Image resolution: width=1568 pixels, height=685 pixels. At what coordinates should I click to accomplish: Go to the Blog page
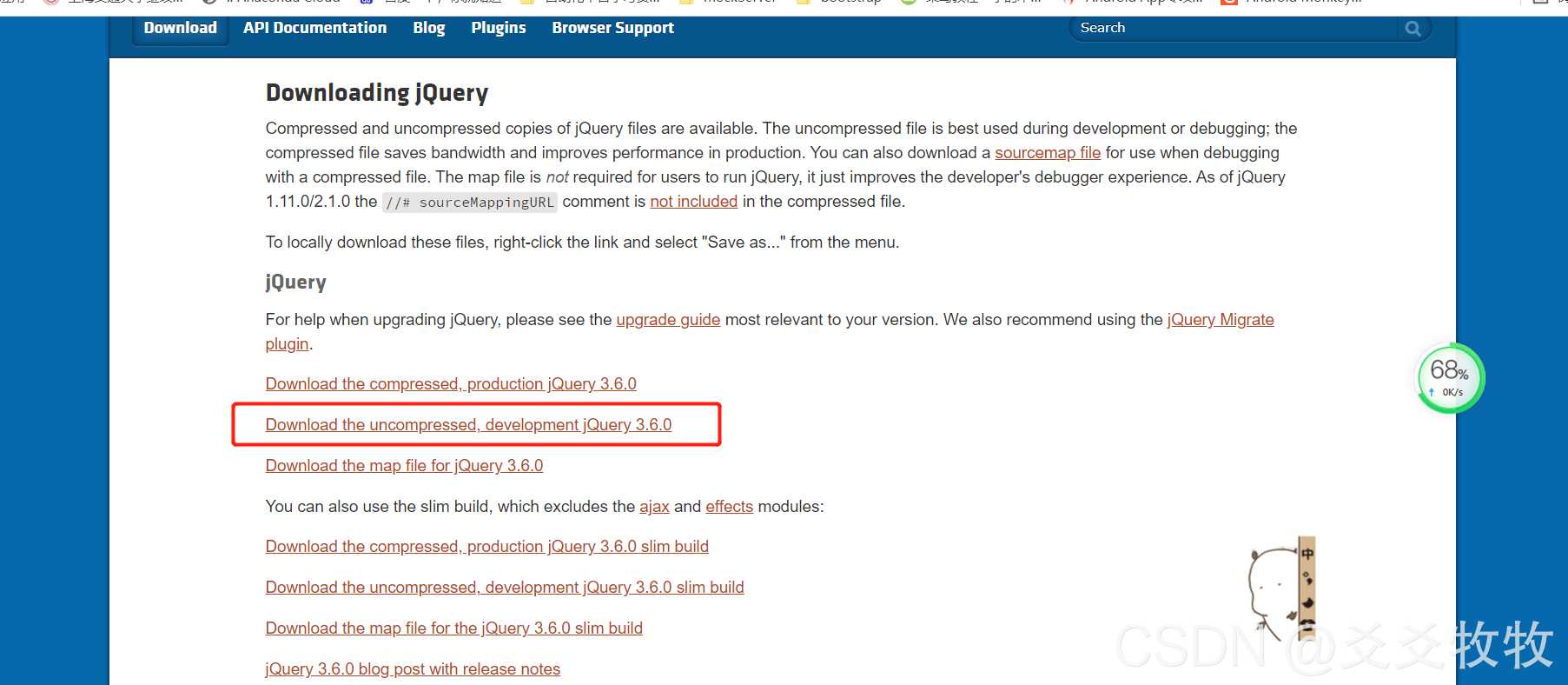(x=429, y=28)
